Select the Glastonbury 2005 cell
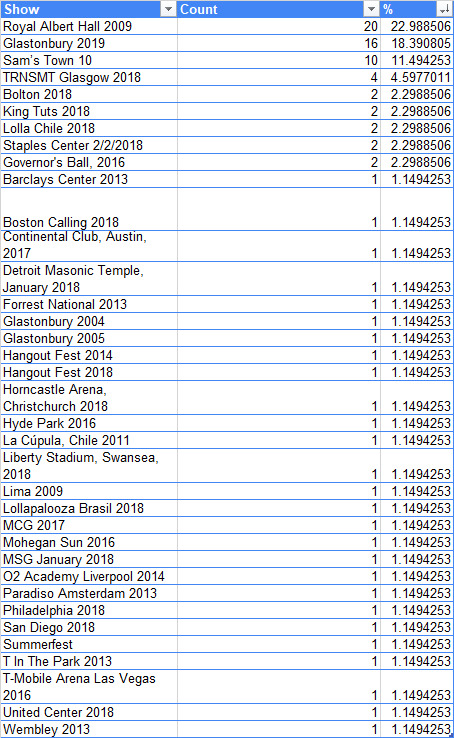 point(89,338)
